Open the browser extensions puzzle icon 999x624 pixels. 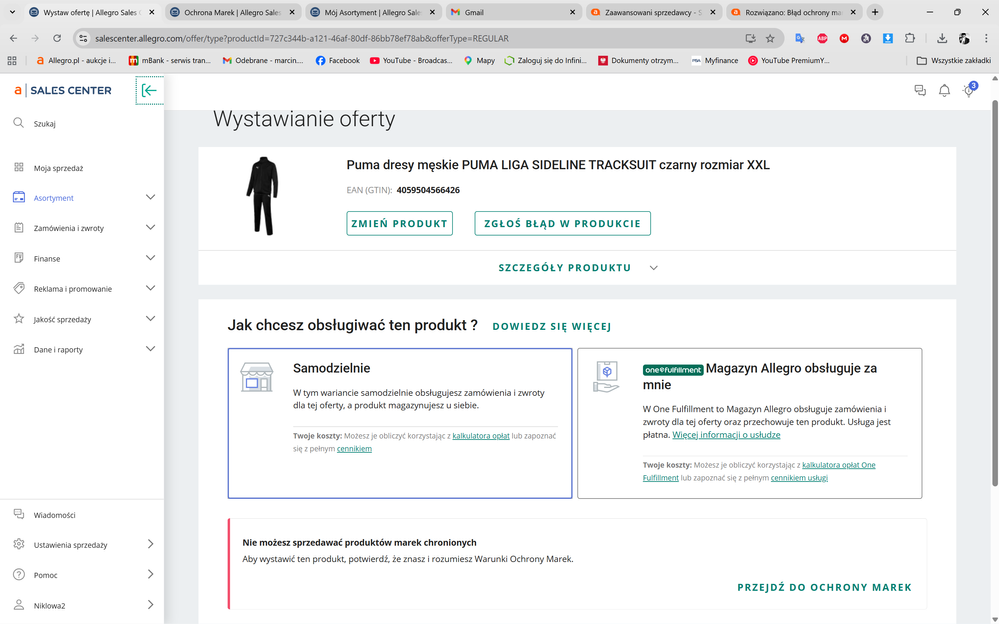[x=910, y=38]
